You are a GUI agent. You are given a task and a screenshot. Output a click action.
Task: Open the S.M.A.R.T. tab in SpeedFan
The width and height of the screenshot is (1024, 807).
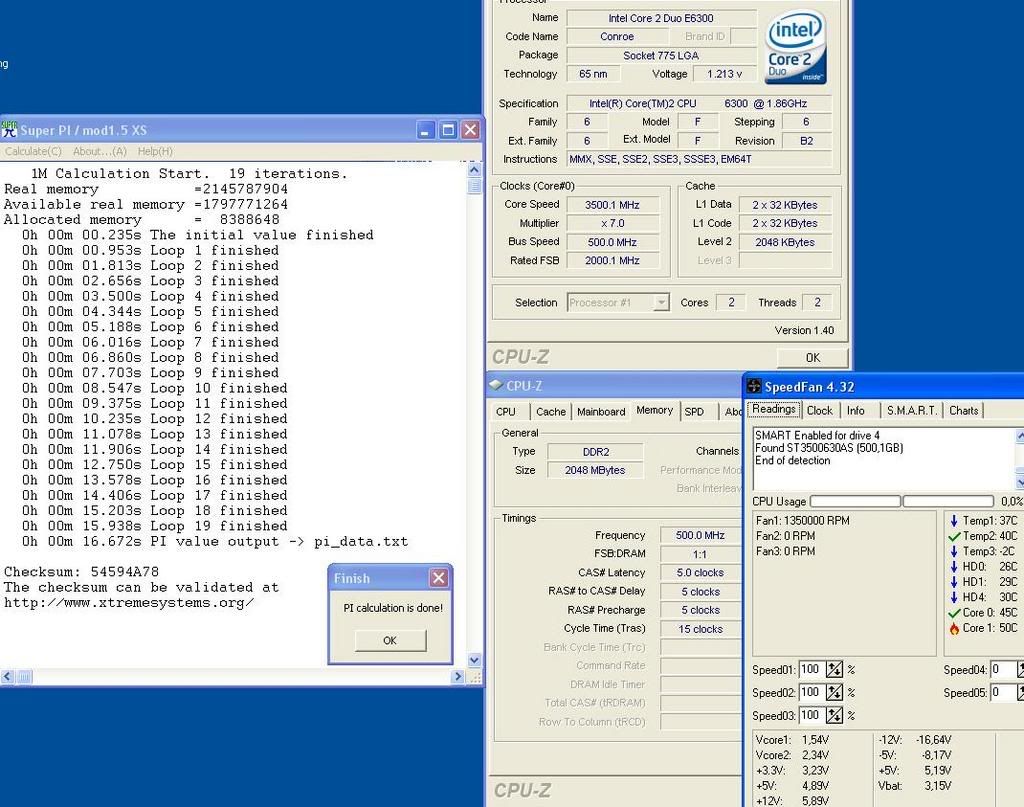[912, 411]
